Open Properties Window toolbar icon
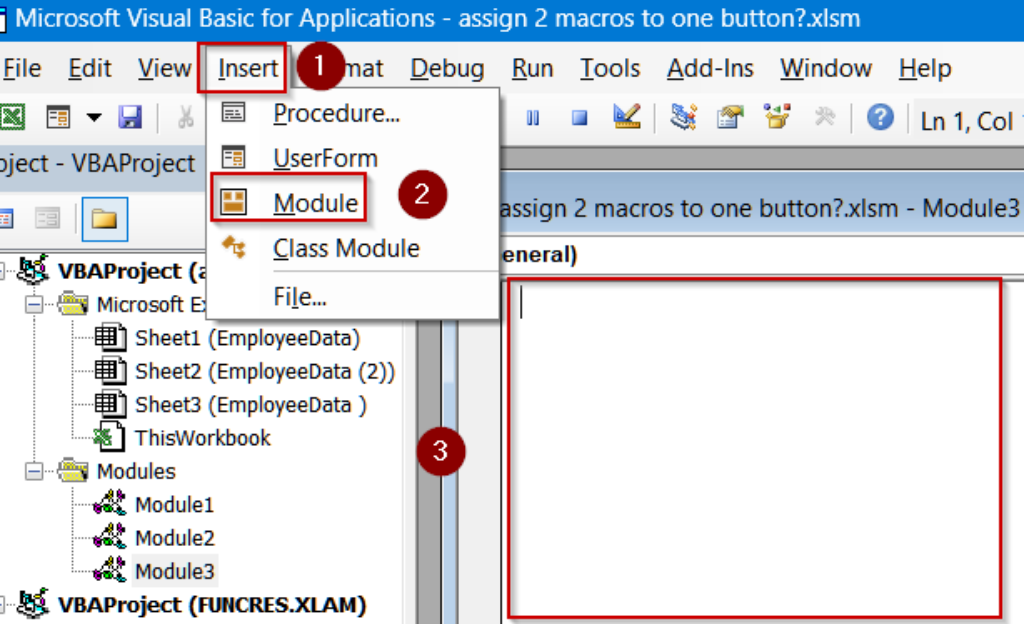 [x=730, y=117]
